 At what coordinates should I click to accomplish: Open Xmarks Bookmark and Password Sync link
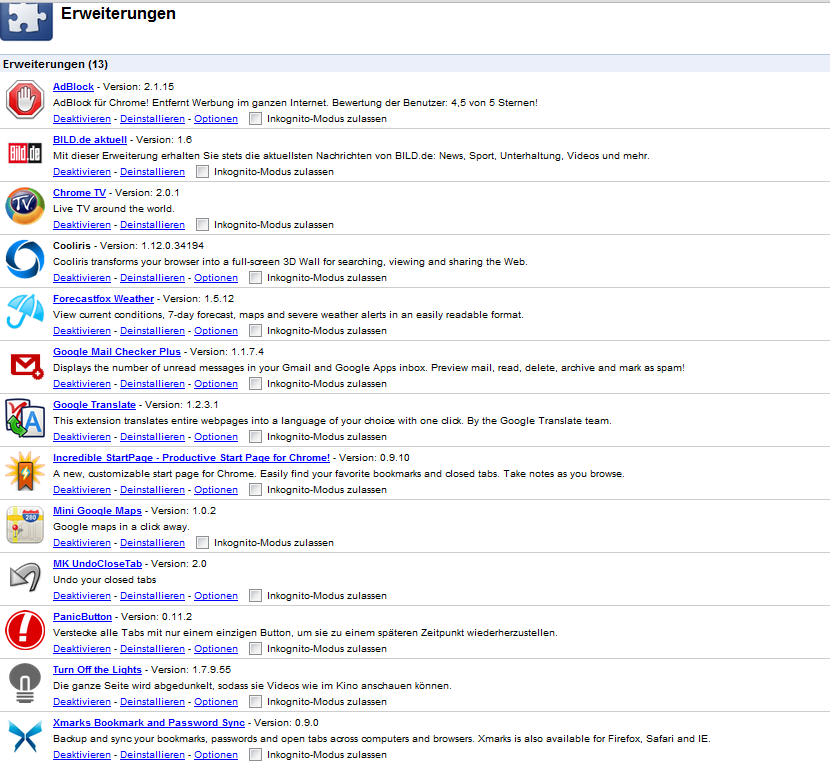click(149, 722)
